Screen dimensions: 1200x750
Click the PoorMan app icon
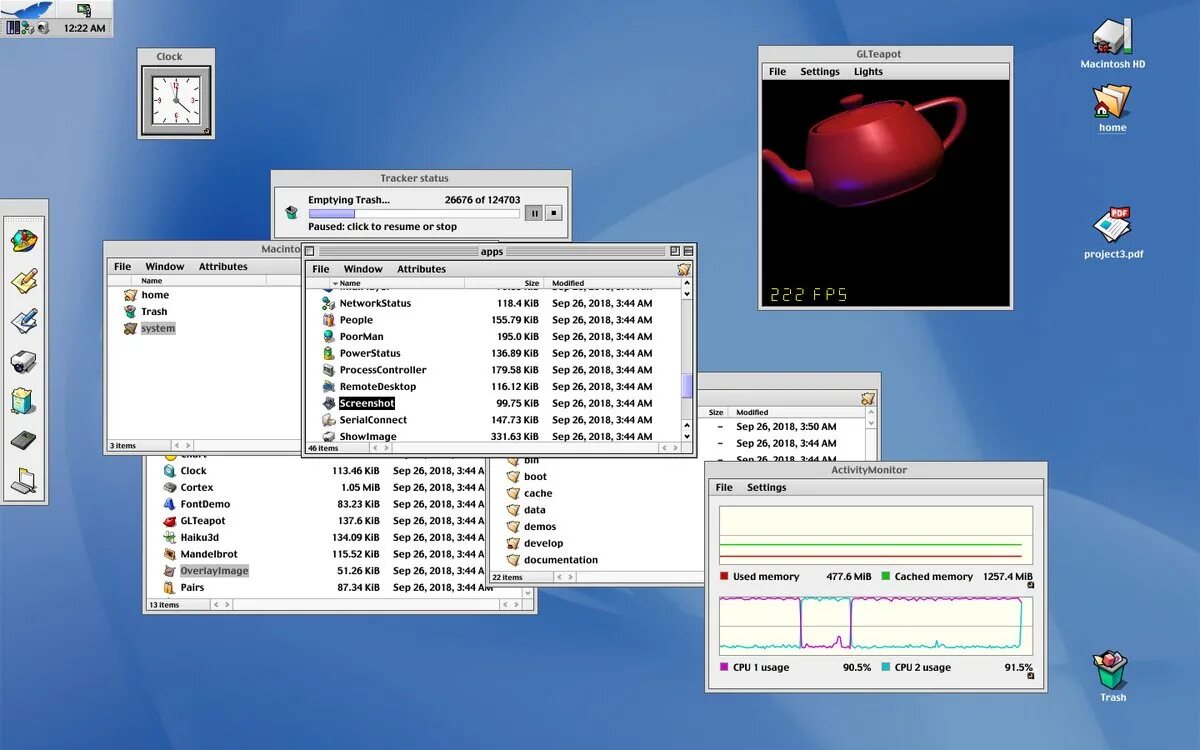coord(328,337)
